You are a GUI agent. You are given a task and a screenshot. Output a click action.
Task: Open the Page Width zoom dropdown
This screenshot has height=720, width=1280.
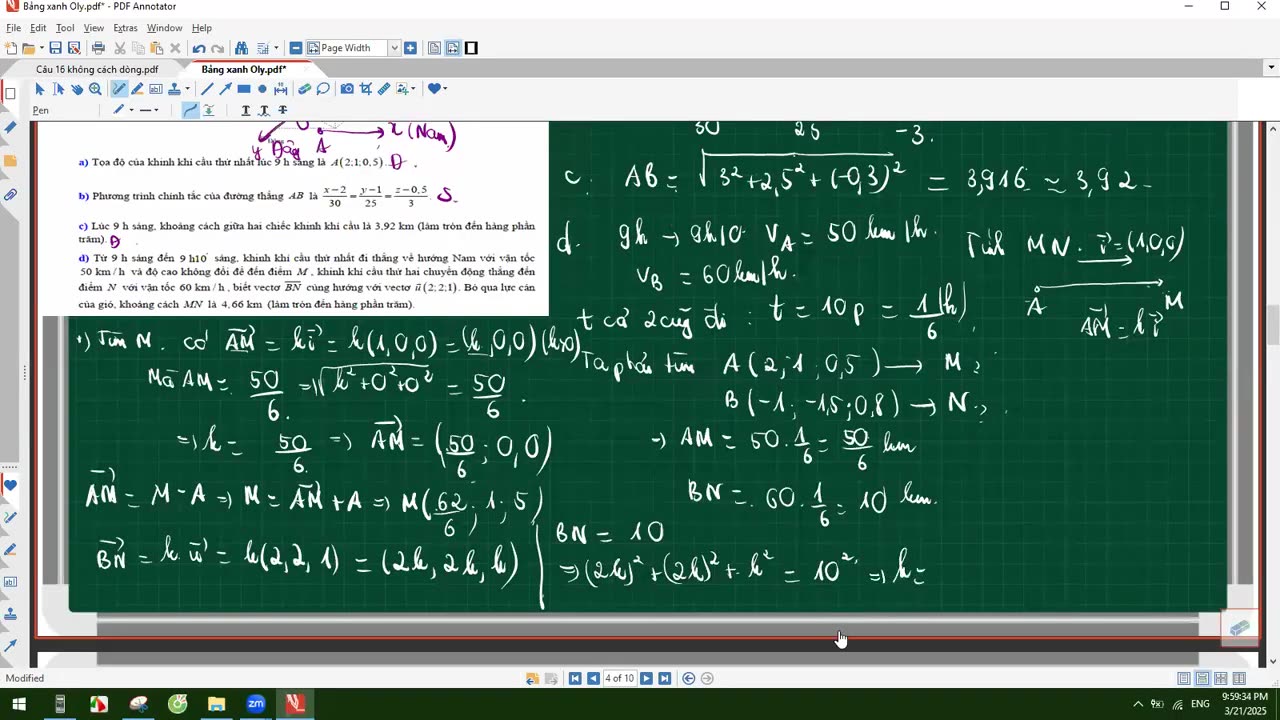[x=394, y=48]
